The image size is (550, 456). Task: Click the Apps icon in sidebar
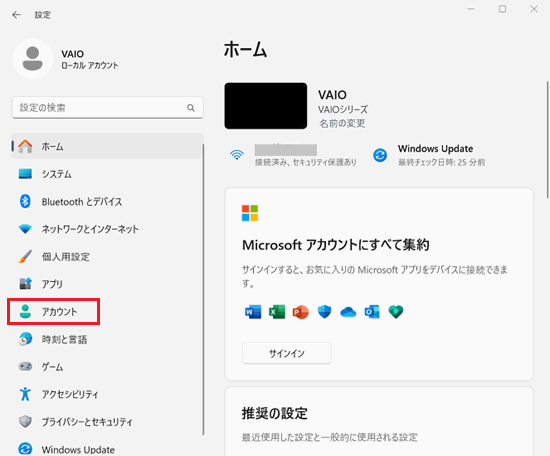tap(25, 283)
